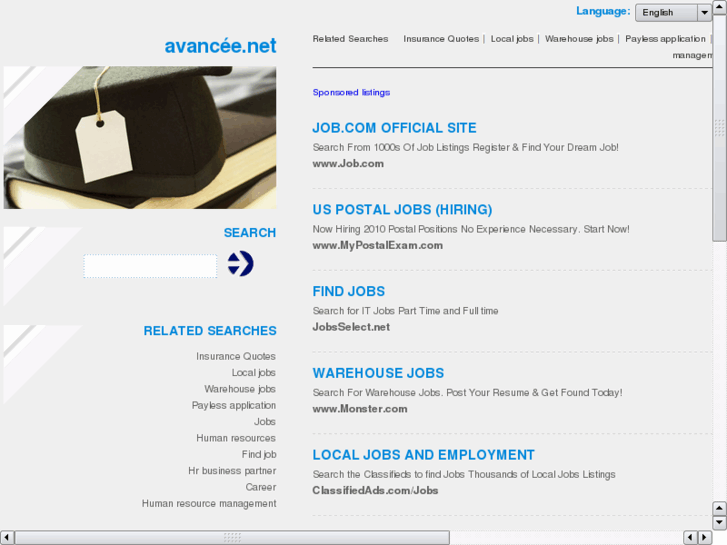
Task: Click the vertical scrollbar thumb
Action: [719, 128]
